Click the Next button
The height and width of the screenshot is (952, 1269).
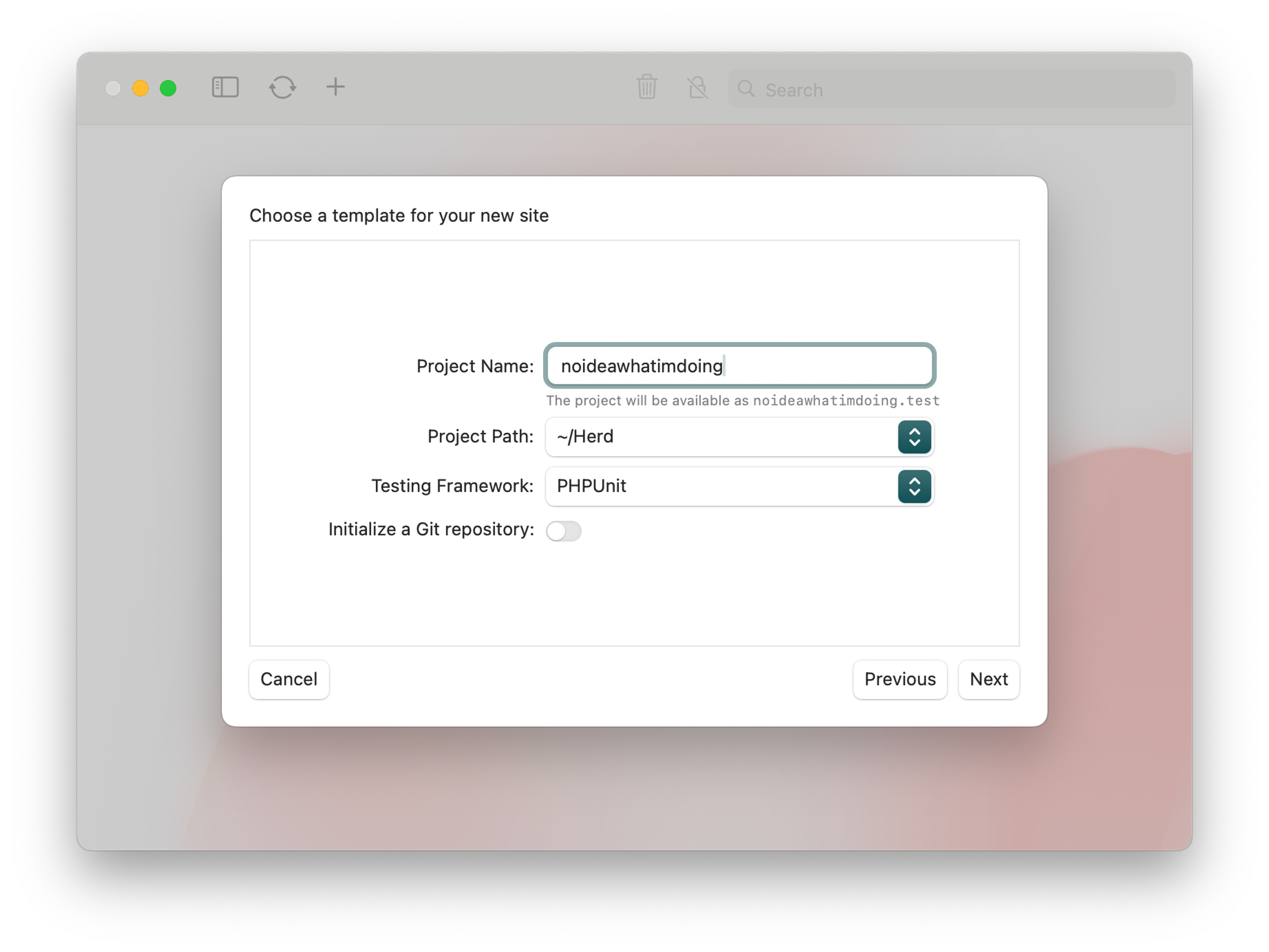[x=988, y=679]
